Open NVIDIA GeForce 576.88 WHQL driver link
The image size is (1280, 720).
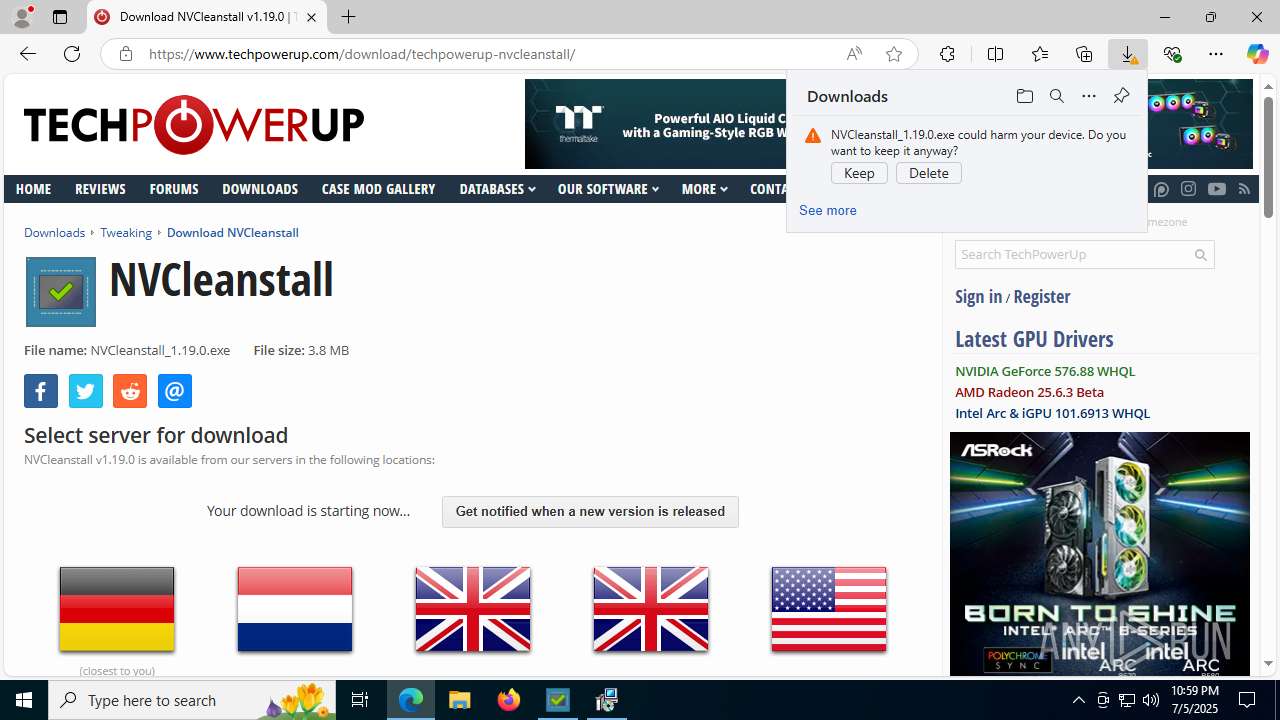point(1045,371)
